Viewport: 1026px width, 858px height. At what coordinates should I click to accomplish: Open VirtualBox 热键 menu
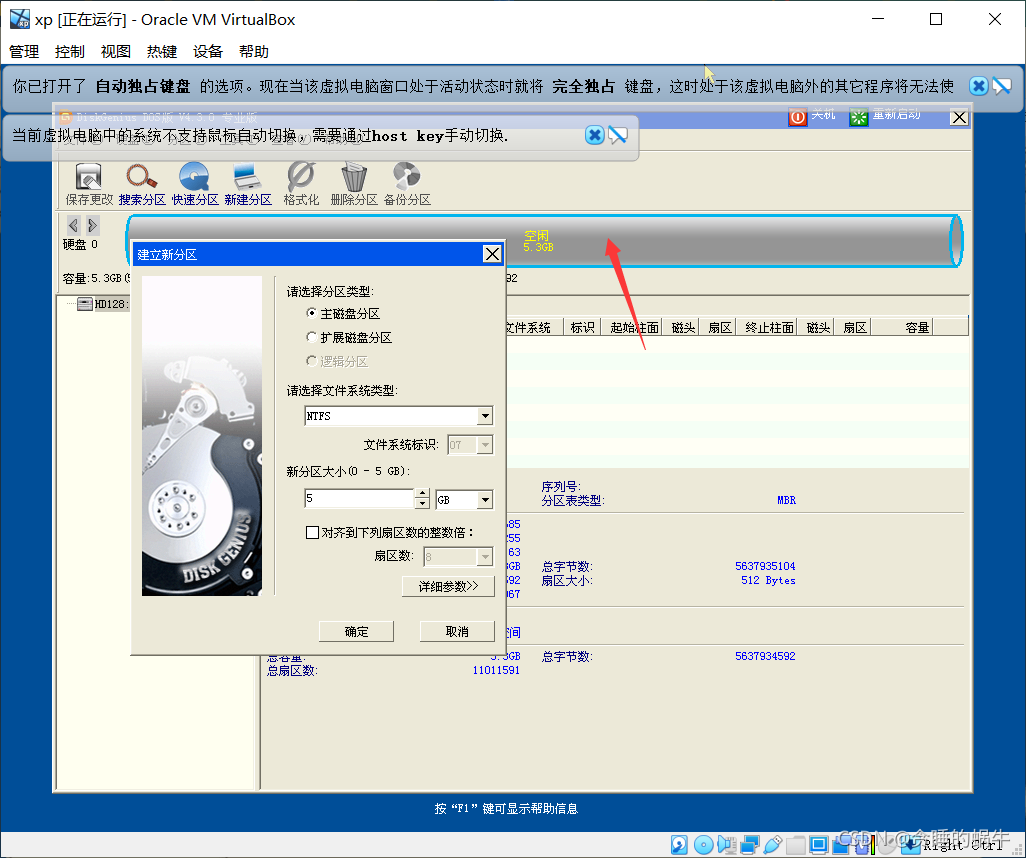162,52
